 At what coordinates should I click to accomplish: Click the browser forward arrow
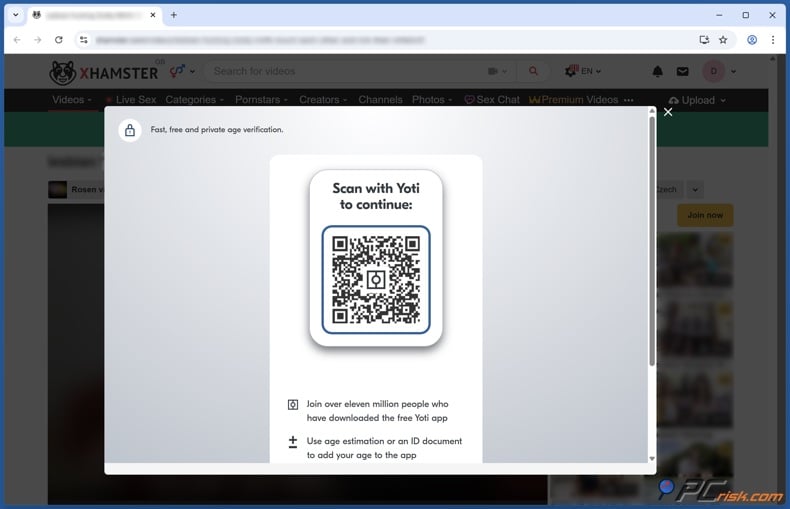click(x=38, y=40)
